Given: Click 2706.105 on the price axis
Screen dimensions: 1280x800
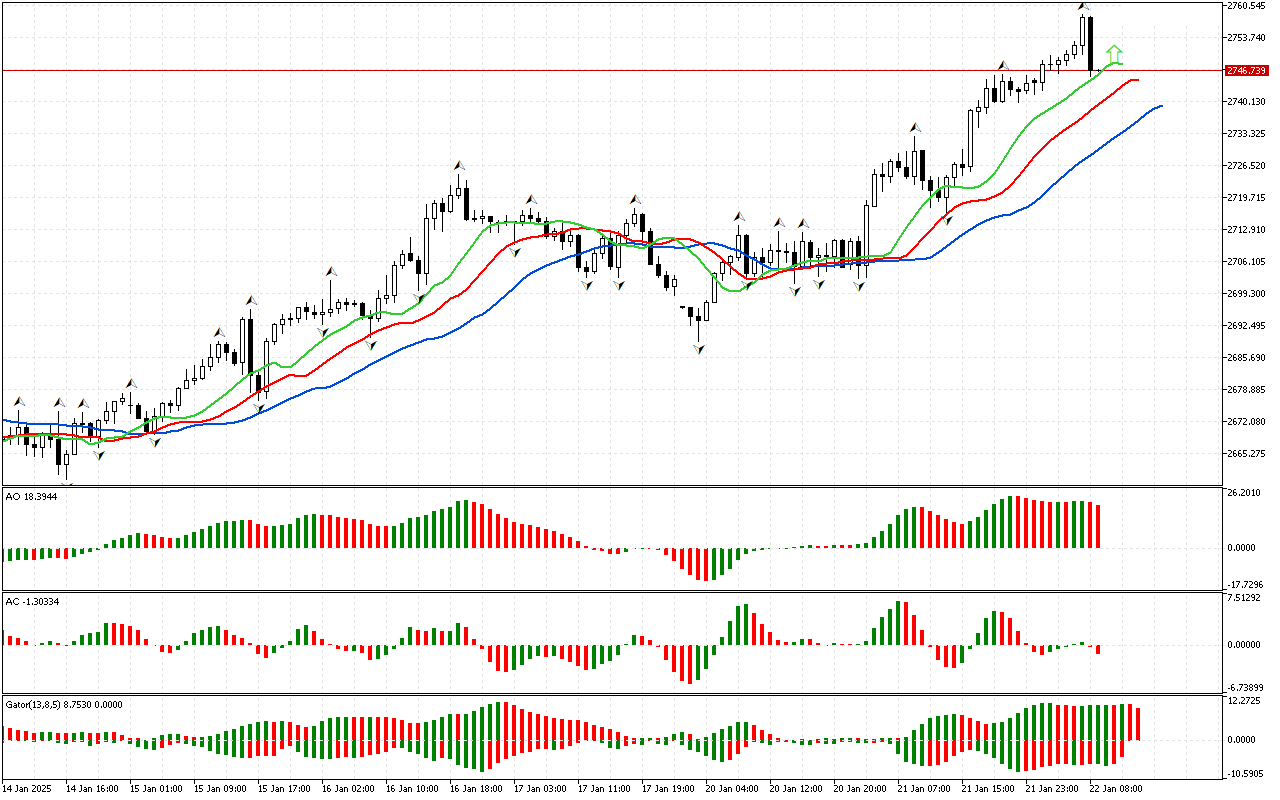Looking at the screenshot, I should tap(1245, 262).
